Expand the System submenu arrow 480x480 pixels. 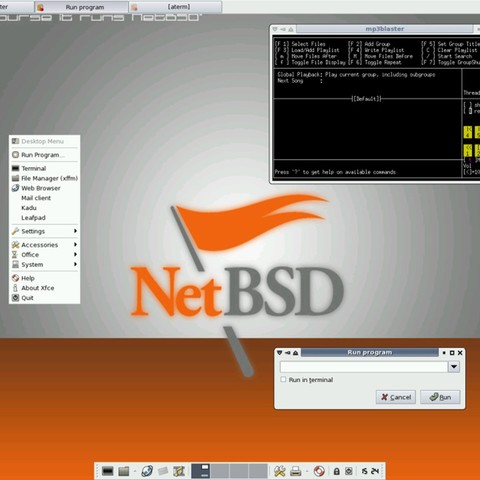75,264
